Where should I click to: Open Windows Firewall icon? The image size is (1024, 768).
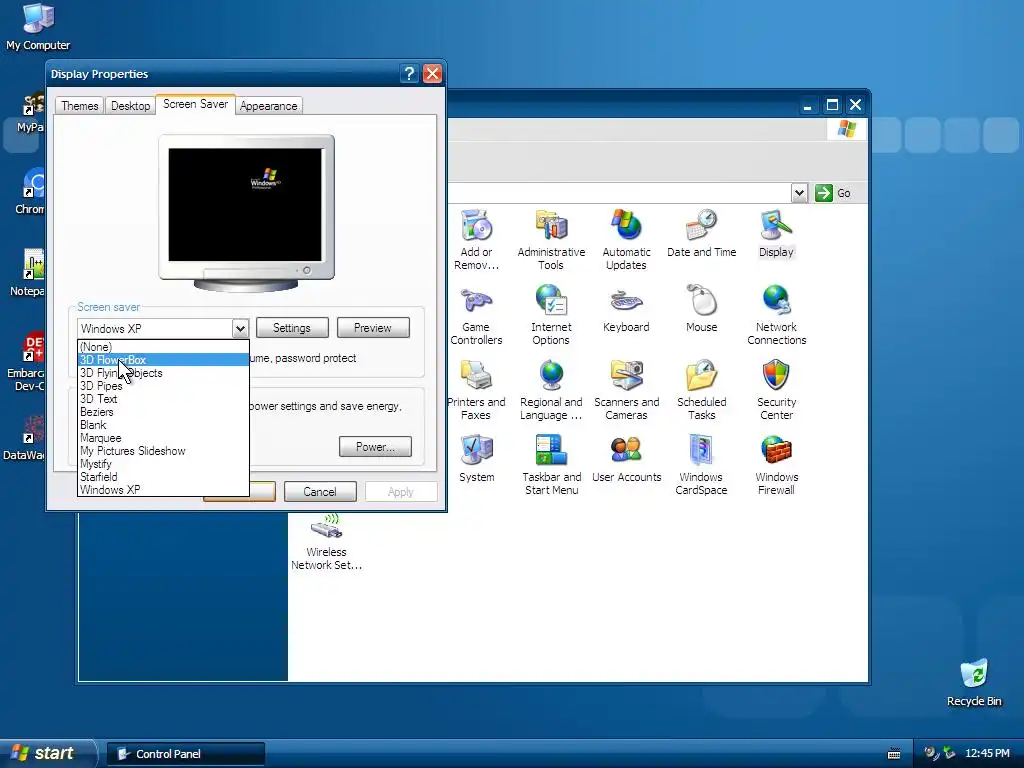click(776, 465)
